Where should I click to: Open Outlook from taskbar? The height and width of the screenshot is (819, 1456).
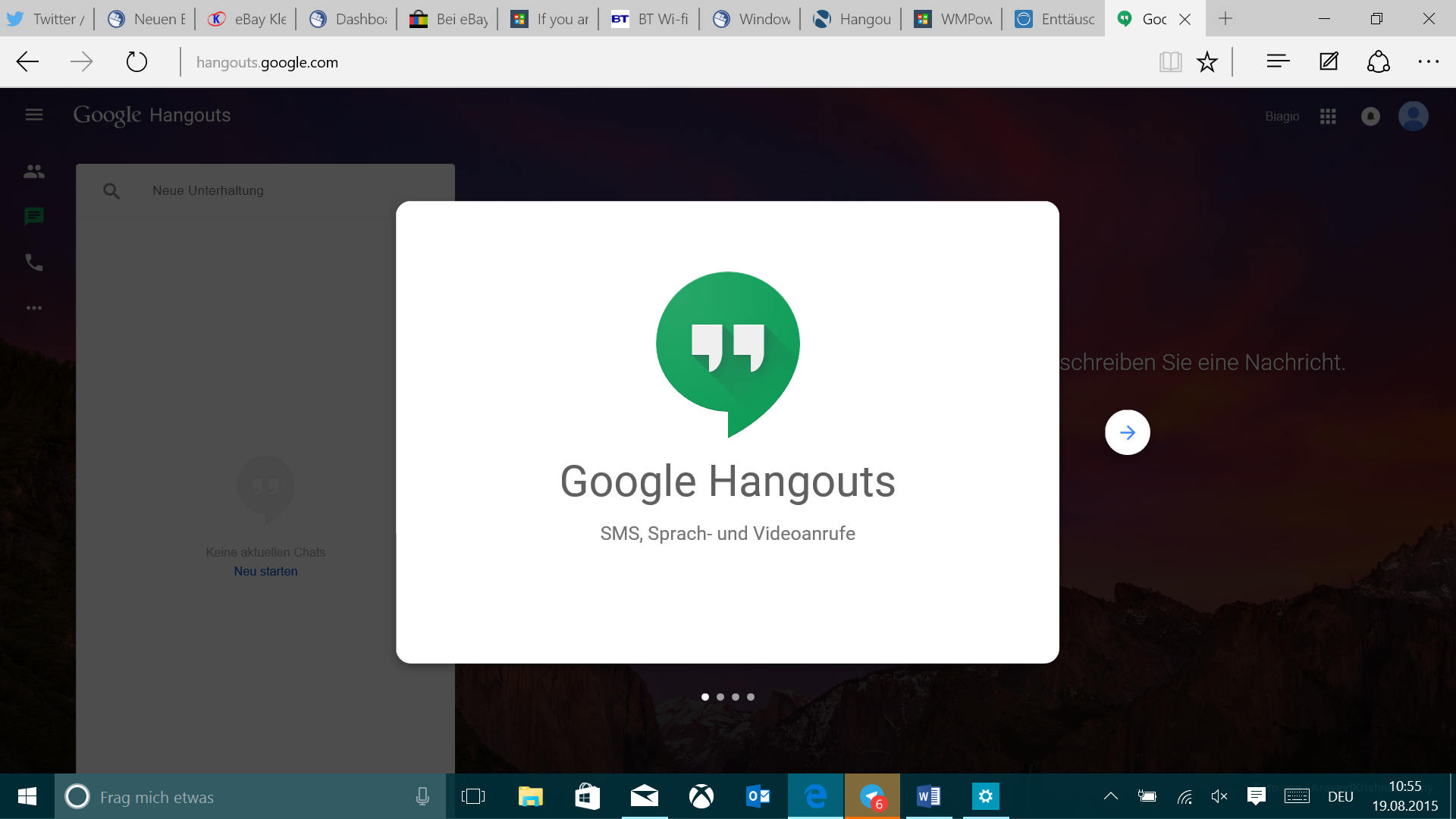pos(758,796)
